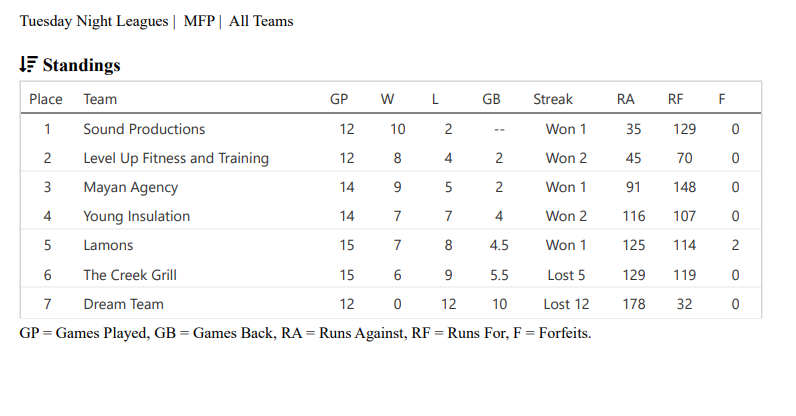Select the Lamons team name
The width and height of the screenshot is (796, 416).
click(x=108, y=245)
